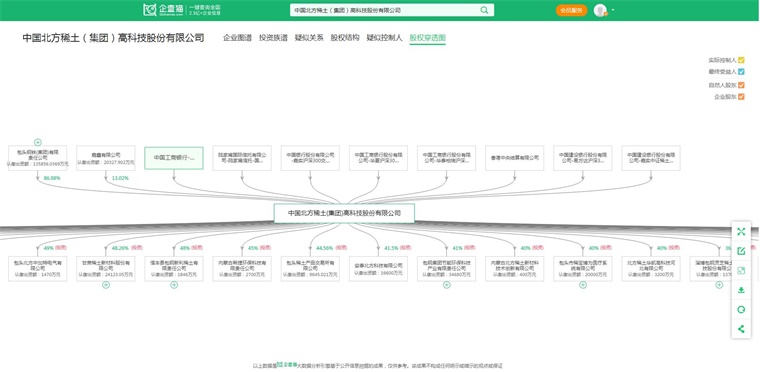The image size is (760, 372).
Task: Open the dropdown arrow beside user avatar
Action: point(613,10)
